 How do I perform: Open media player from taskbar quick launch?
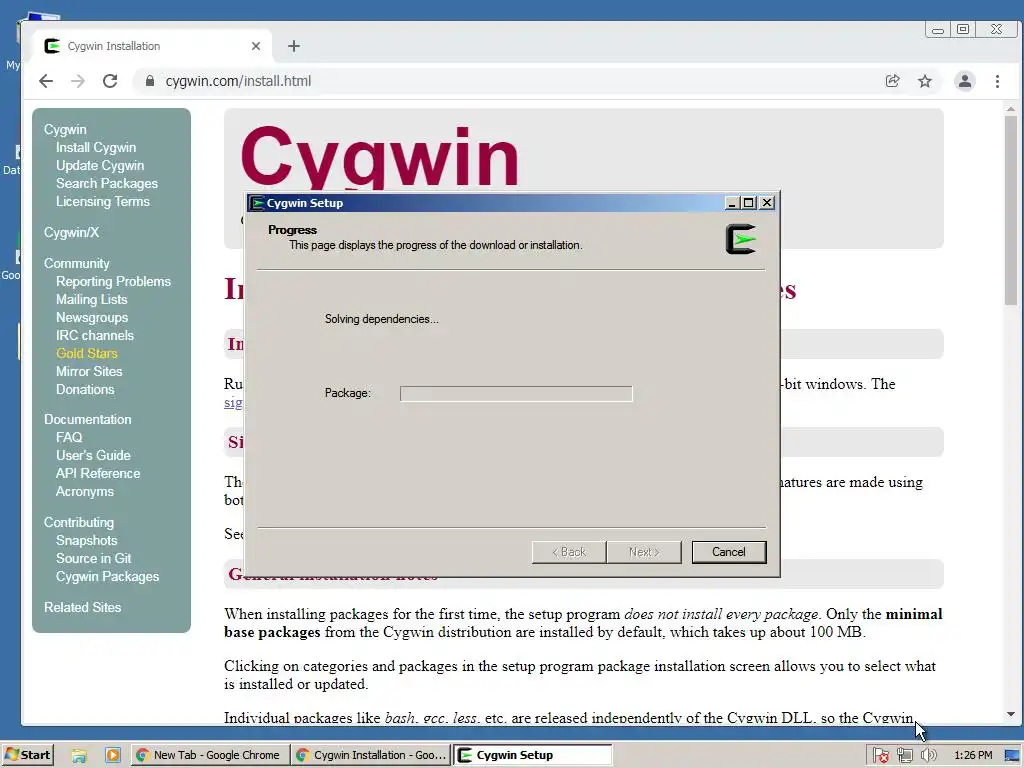[x=112, y=756]
